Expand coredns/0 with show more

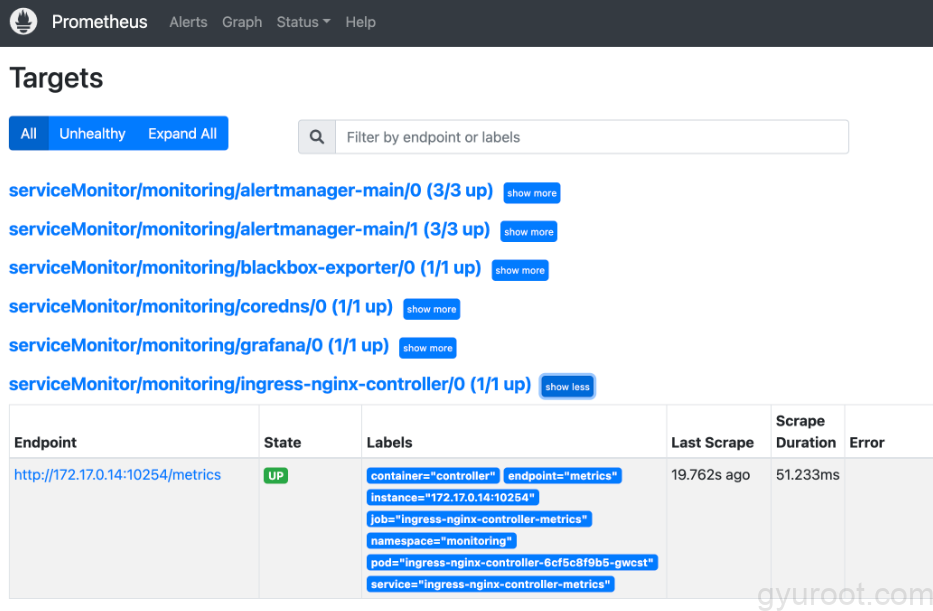point(431,309)
